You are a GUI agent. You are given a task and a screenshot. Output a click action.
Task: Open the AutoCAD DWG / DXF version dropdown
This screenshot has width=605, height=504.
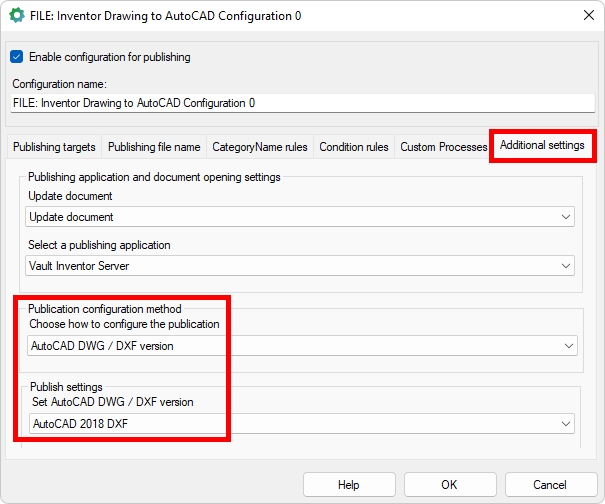(300, 346)
